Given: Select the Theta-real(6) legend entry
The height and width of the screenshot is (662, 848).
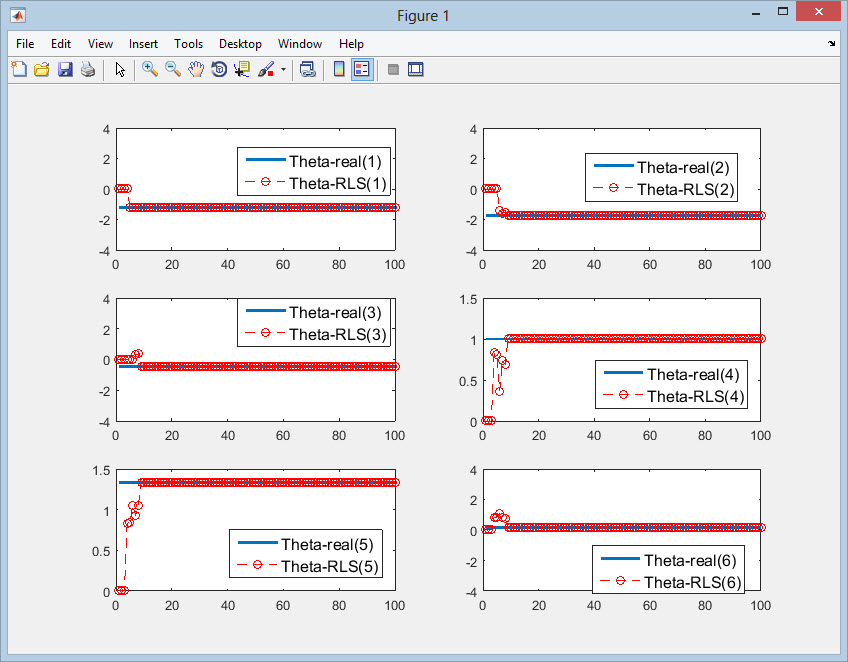Looking at the screenshot, I should pos(668,560).
